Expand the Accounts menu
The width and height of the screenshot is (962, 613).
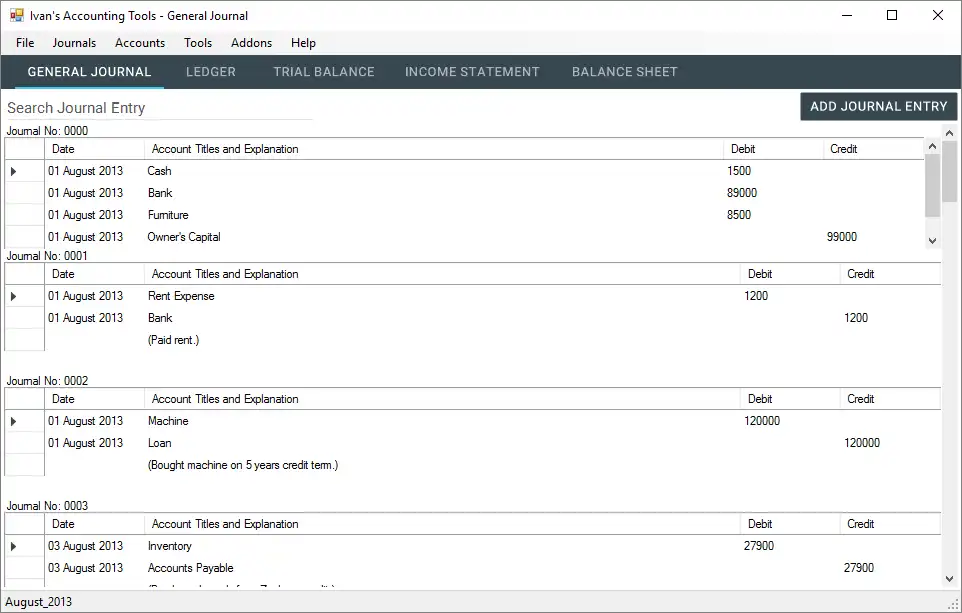click(x=140, y=43)
